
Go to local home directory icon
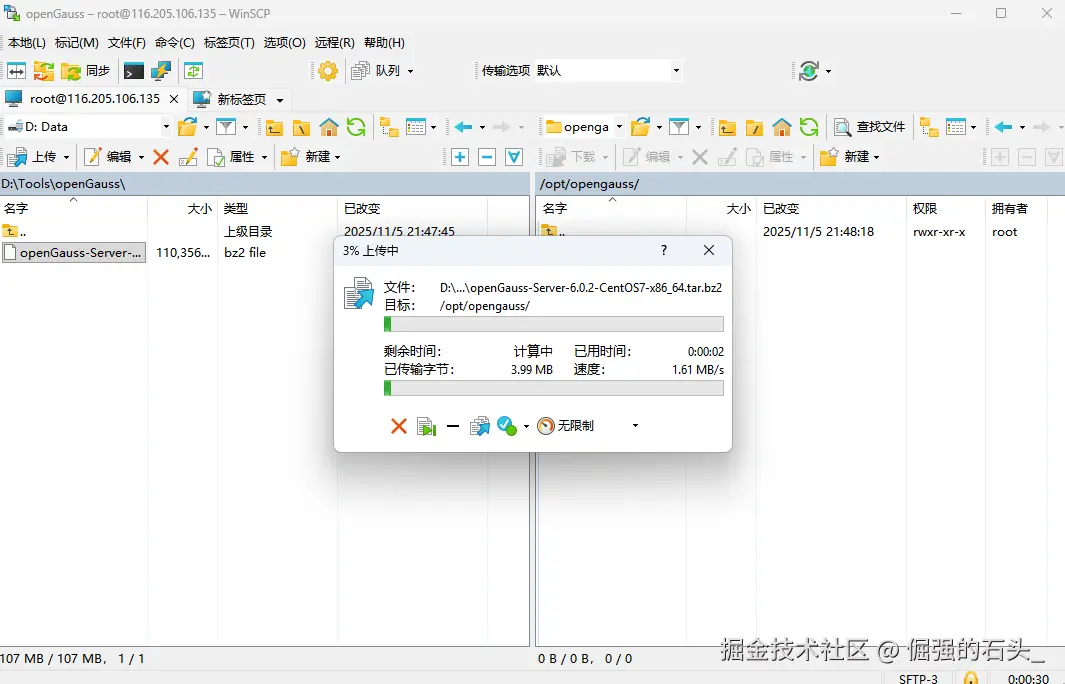(x=329, y=127)
